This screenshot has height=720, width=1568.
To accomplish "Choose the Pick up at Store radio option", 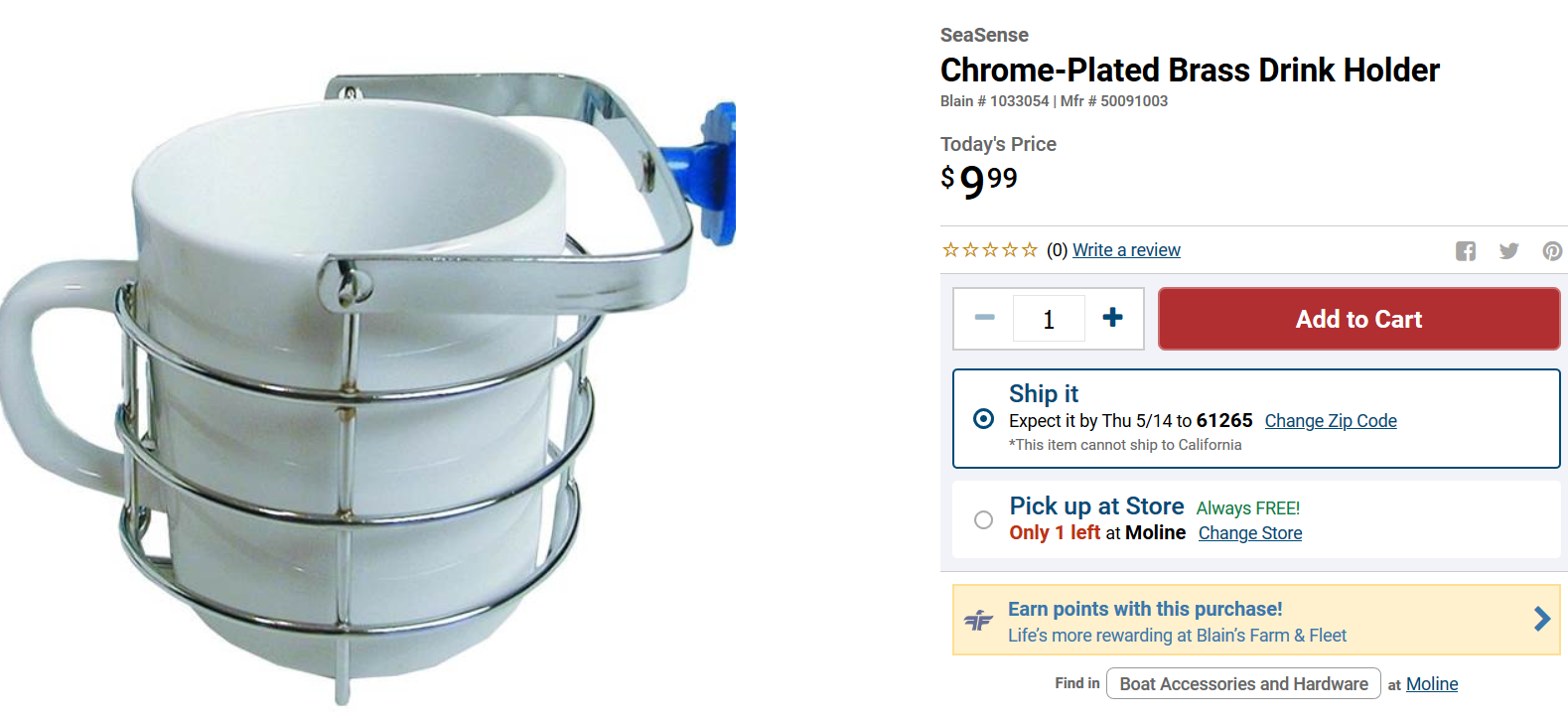I will pyautogui.click(x=983, y=519).
